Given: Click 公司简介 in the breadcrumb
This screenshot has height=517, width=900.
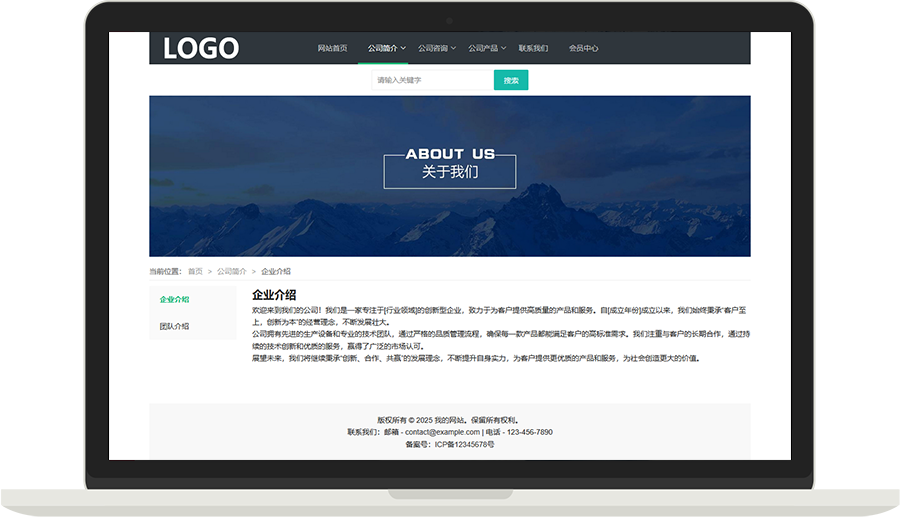Looking at the screenshot, I should [x=232, y=271].
